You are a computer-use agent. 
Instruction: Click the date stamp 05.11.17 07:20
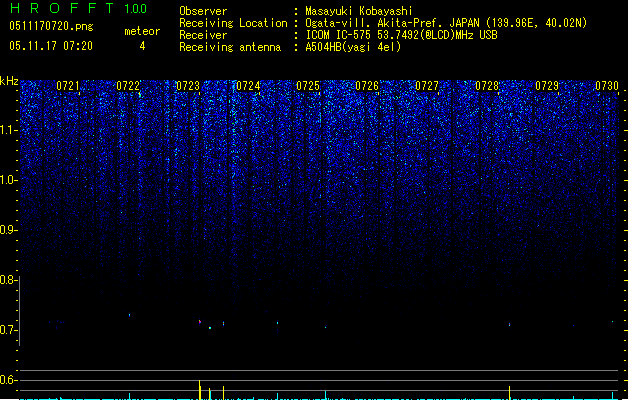click(51, 46)
